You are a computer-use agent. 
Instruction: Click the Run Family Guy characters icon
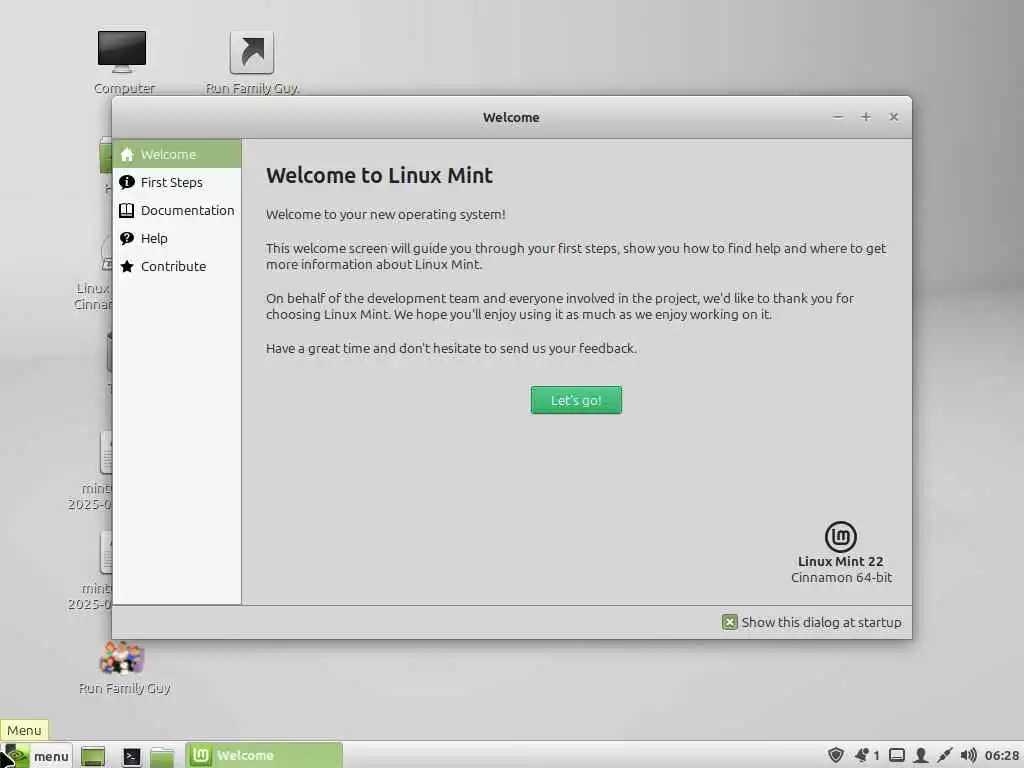pos(122,658)
